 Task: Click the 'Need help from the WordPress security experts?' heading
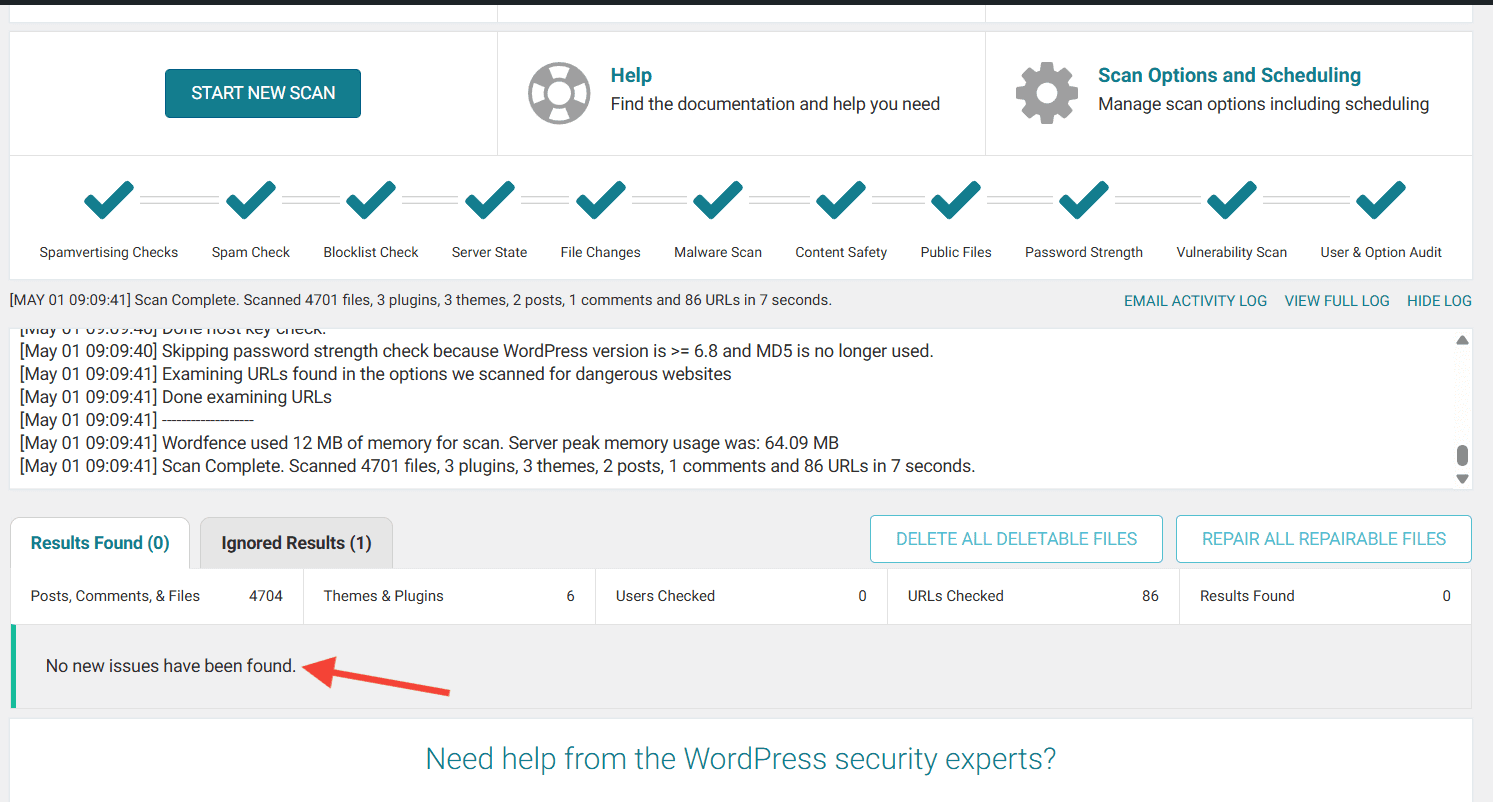(x=740, y=759)
